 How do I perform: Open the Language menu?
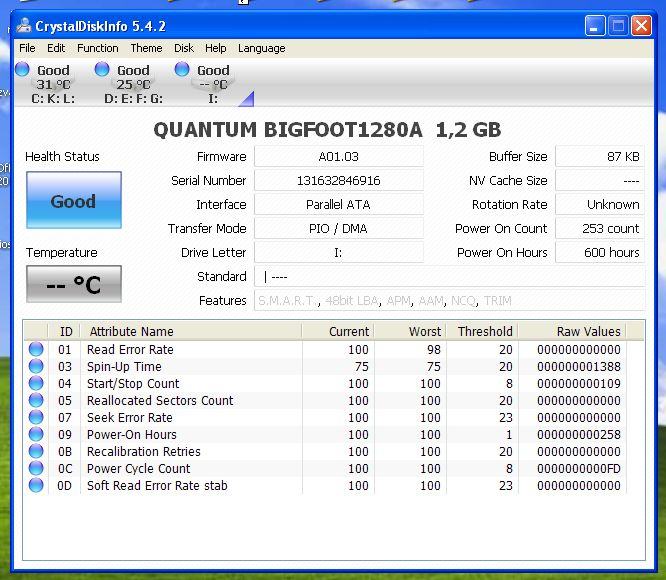(x=261, y=48)
